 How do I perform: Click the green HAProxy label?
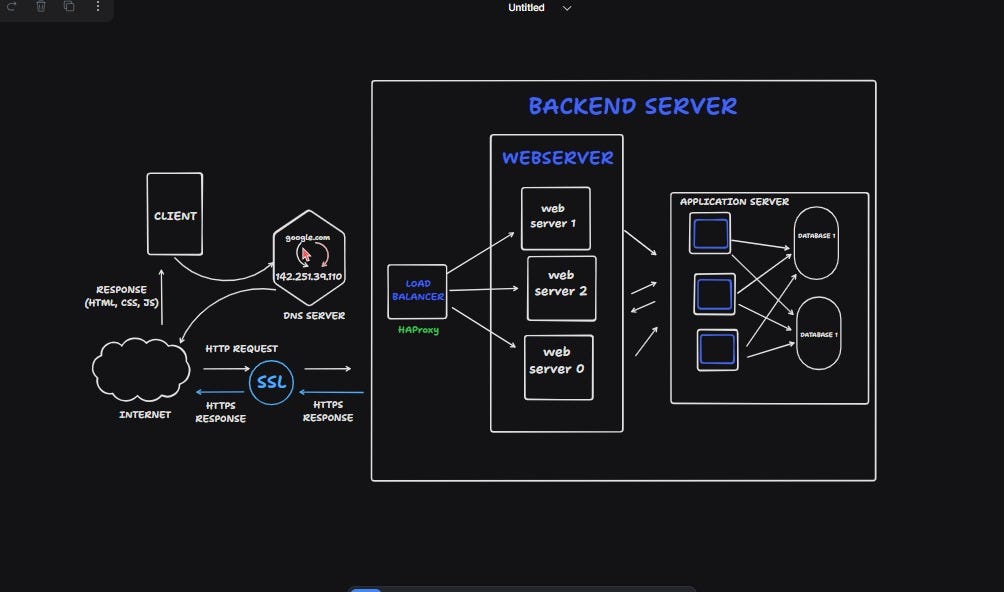[x=419, y=329]
